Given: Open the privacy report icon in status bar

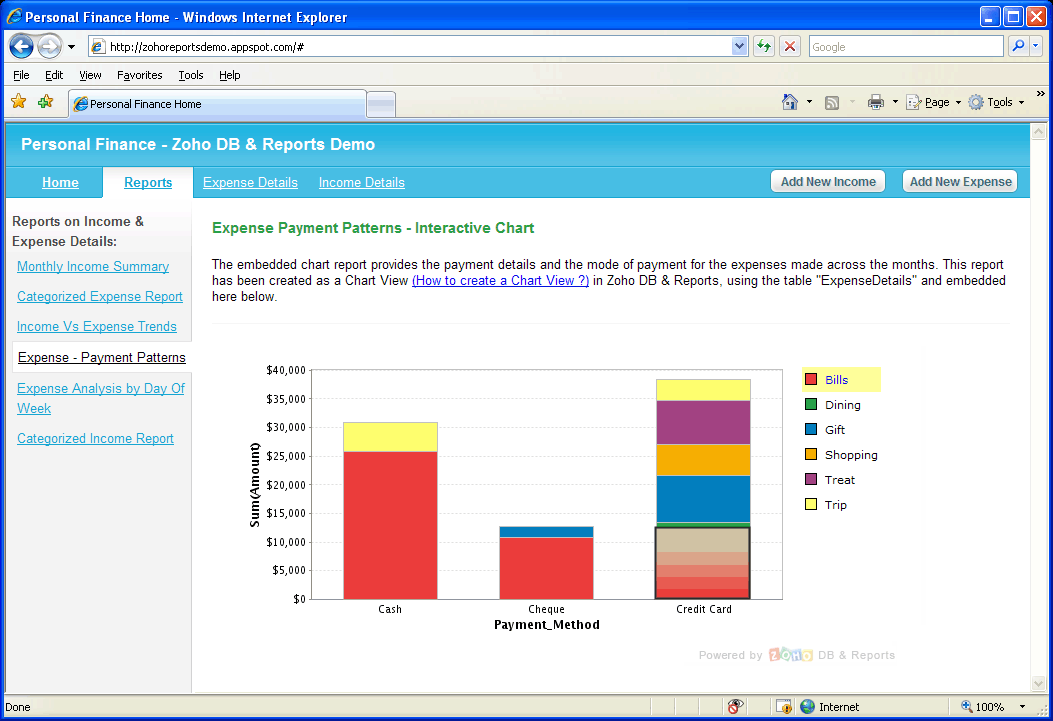Looking at the screenshot, I should [736, 707].
